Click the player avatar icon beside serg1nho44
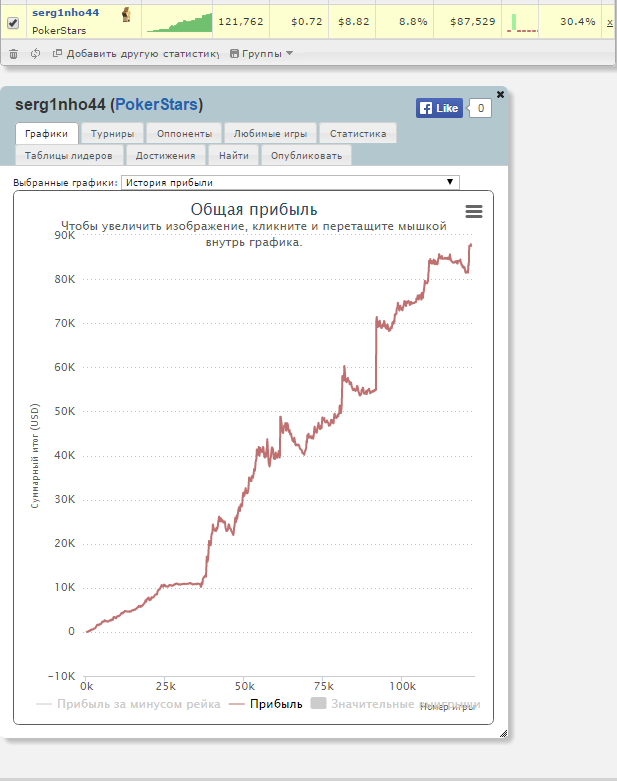 click(x=126, y=14)
